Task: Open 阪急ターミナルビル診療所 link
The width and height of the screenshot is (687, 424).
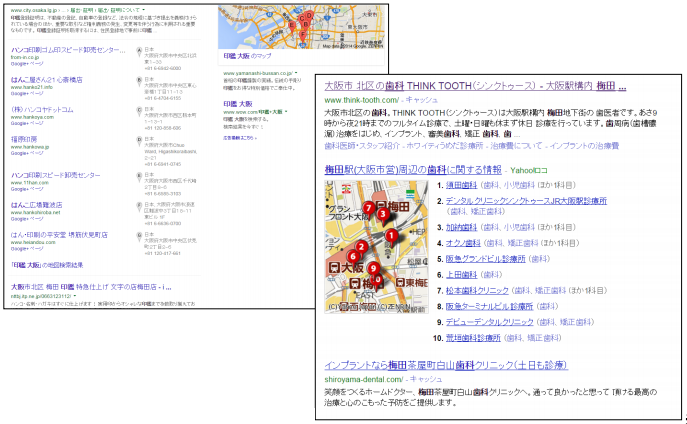Action: click(x=489, y=306)
